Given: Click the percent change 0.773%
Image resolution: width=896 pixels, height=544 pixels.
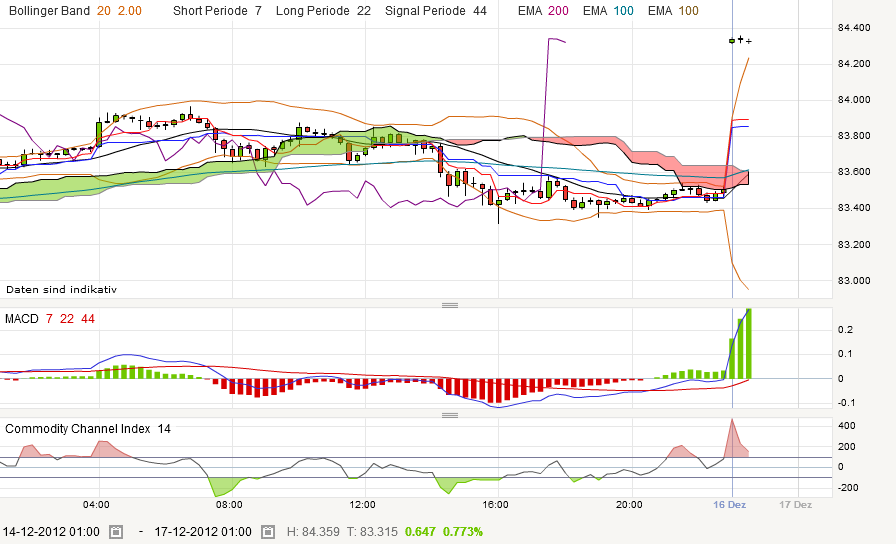Looking at the screenshot, I should [x=463, y=532].
